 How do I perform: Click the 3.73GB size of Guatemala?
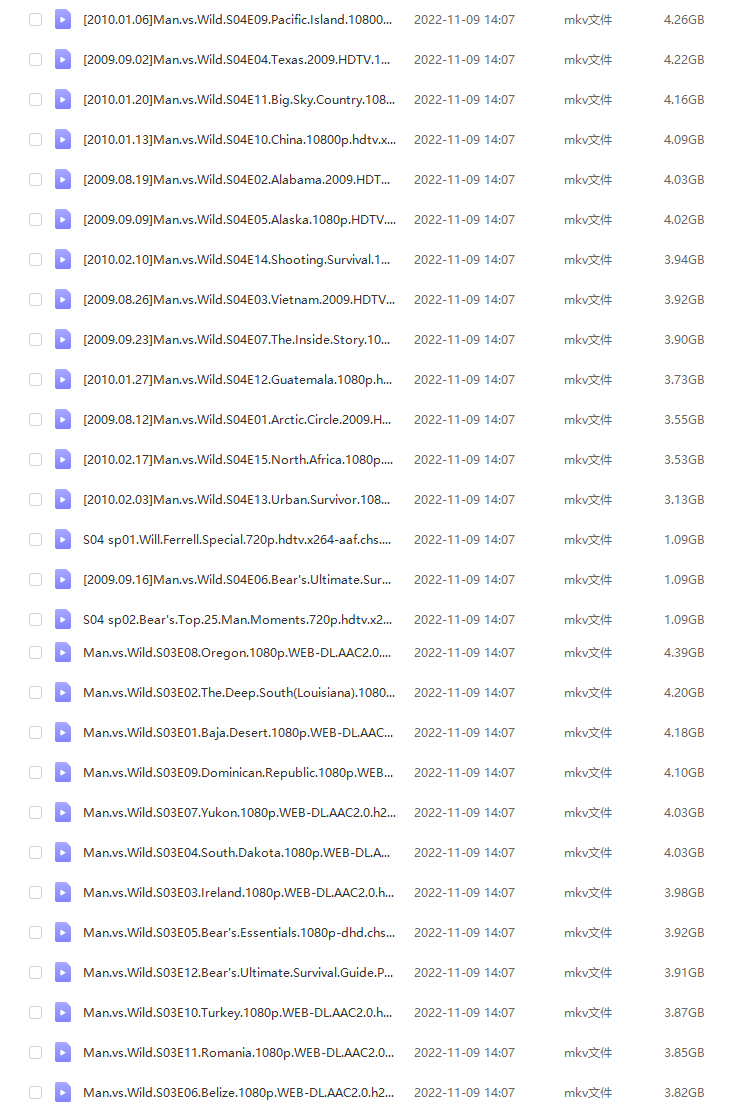click(x=683, y=379)
